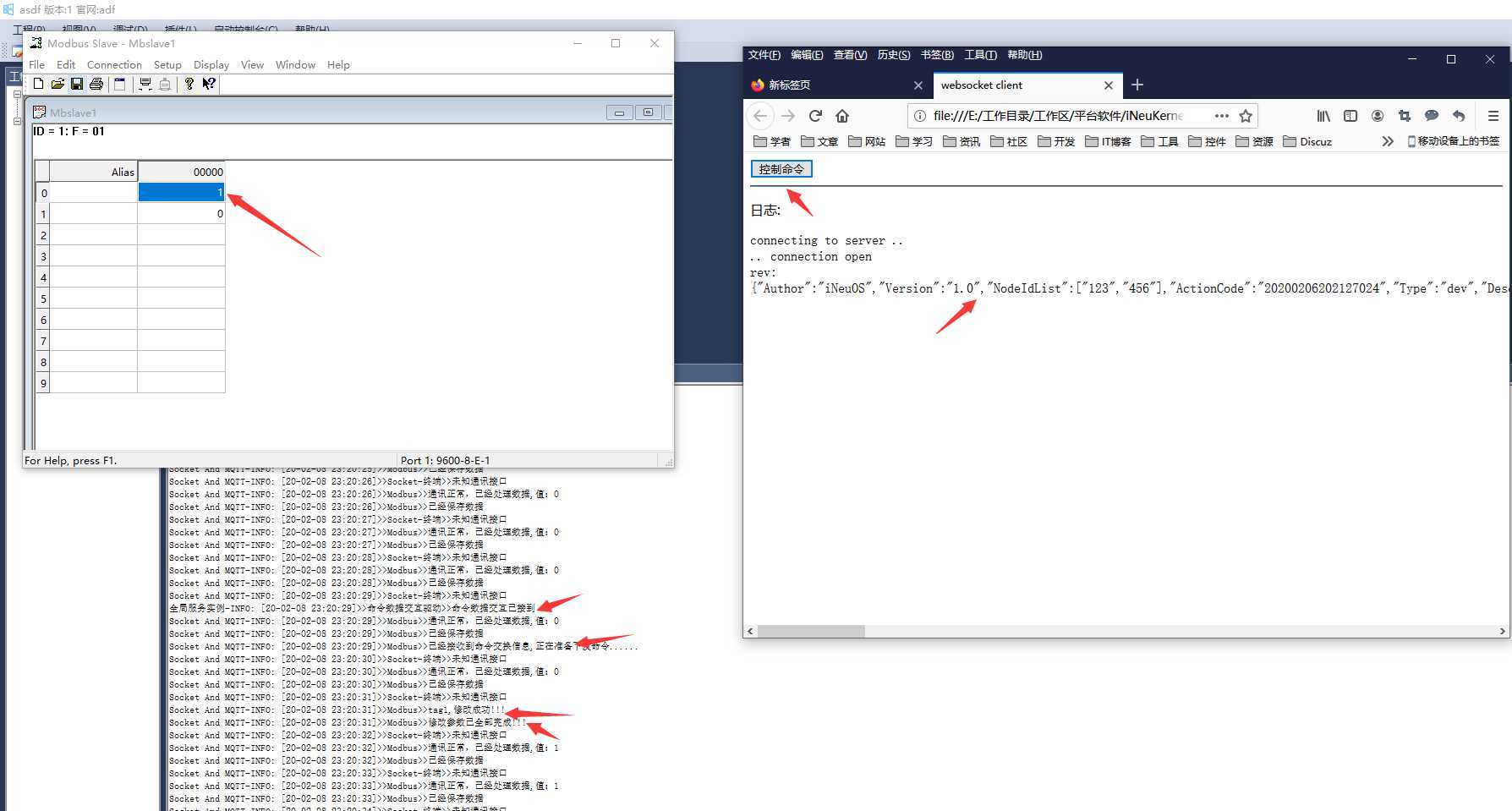Open Firefox 书签(B) menu
The width and height of the screenshot is (1512, 811).
coord(937,55)
